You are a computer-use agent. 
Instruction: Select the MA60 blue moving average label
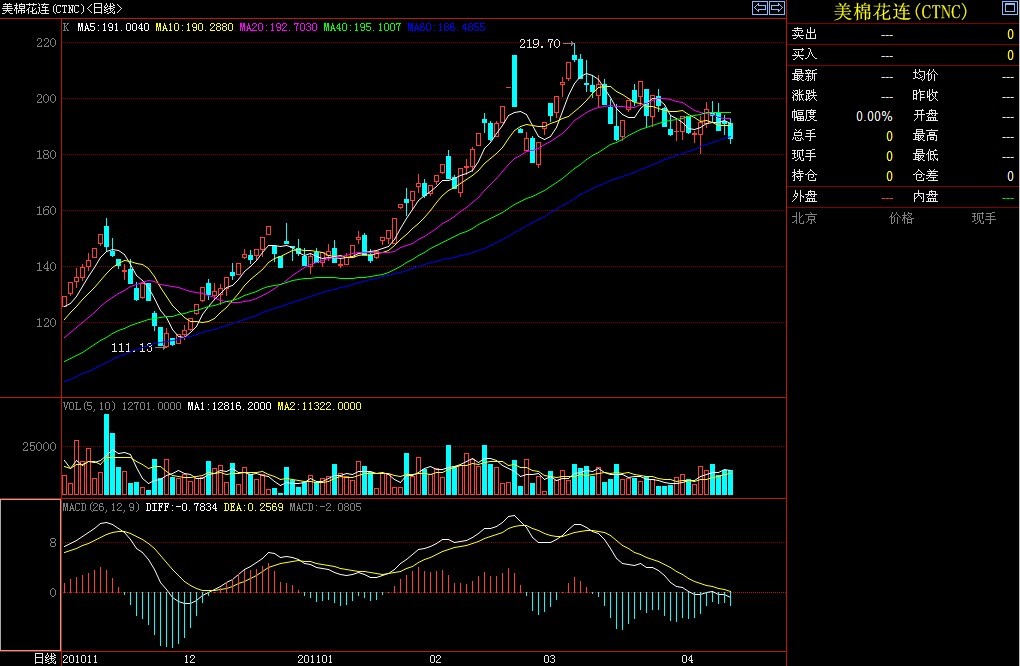(447, 28)
